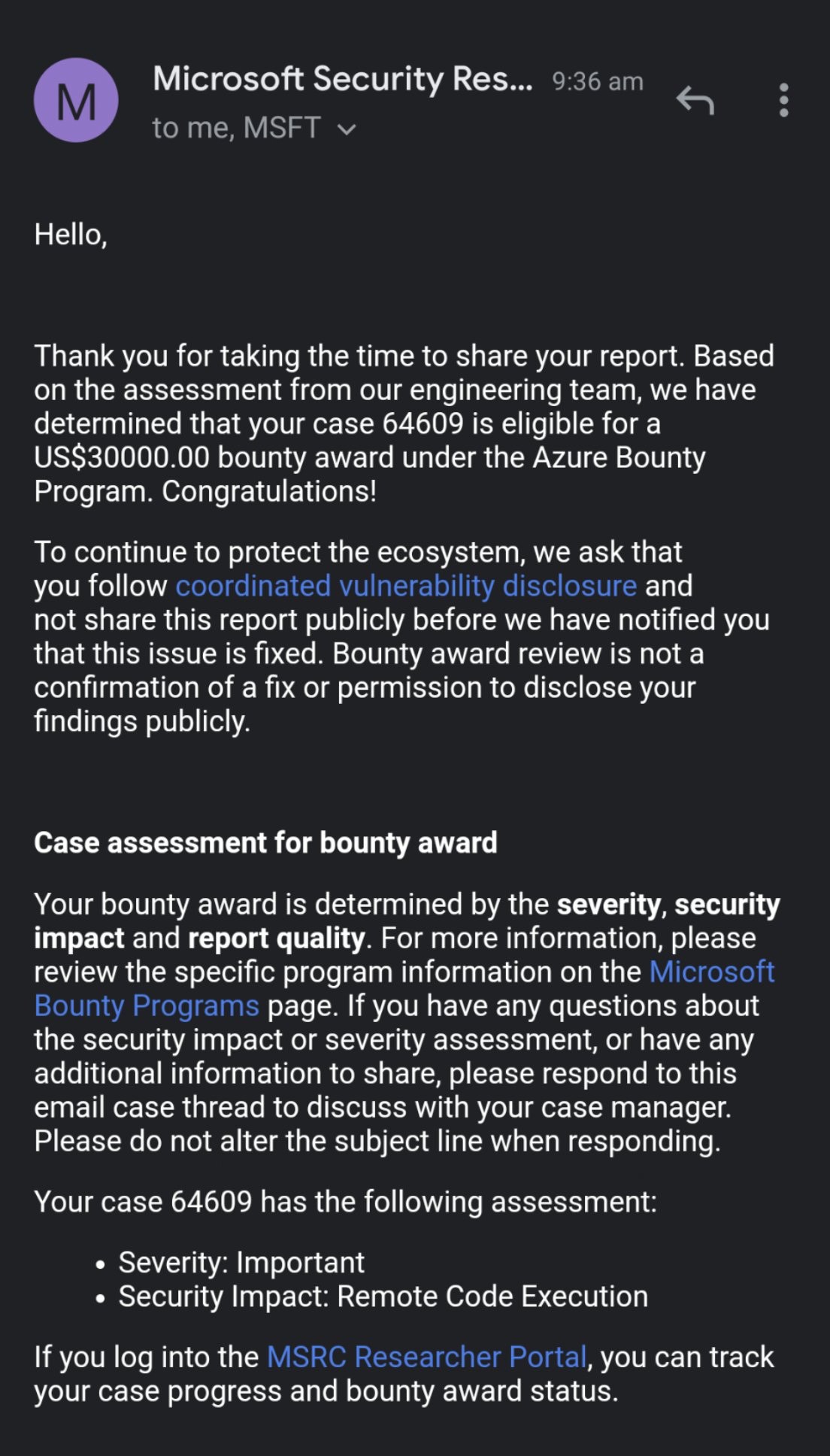Tap the "Severity: Important" bullet item
Image resolution: width=830 pixels, height=1456 pixels.
coord(241,1262)
